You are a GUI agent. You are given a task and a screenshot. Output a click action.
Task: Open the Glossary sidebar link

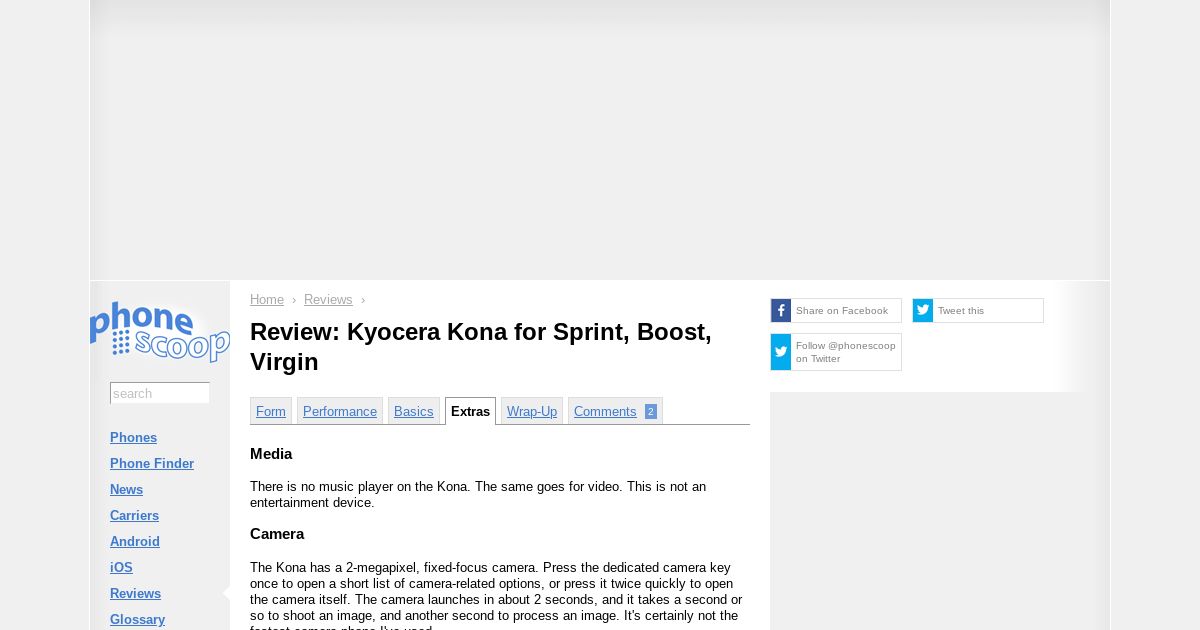click(137, 620)
